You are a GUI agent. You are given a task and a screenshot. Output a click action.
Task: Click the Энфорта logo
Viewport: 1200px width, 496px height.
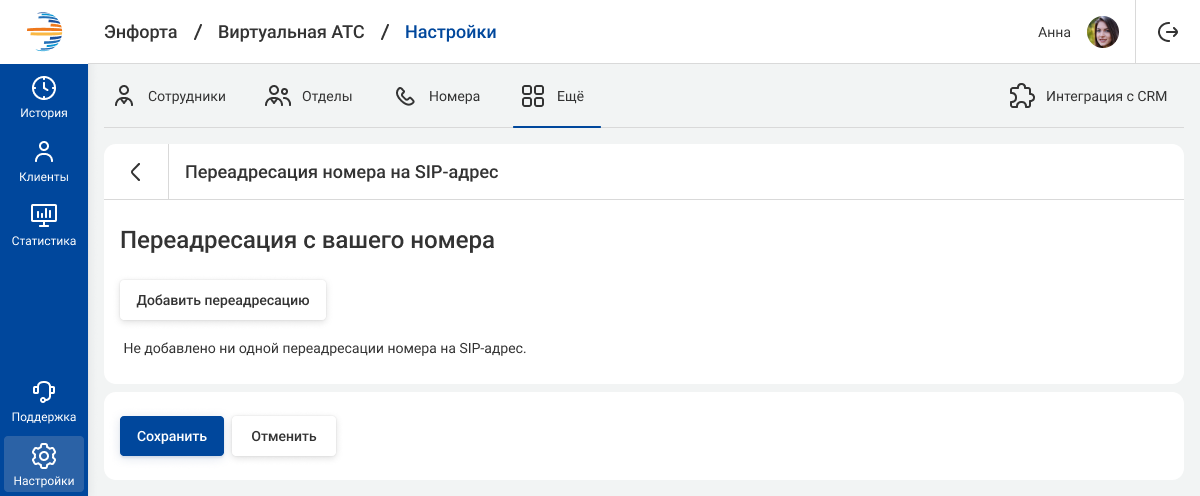click(x=44, y=32)
